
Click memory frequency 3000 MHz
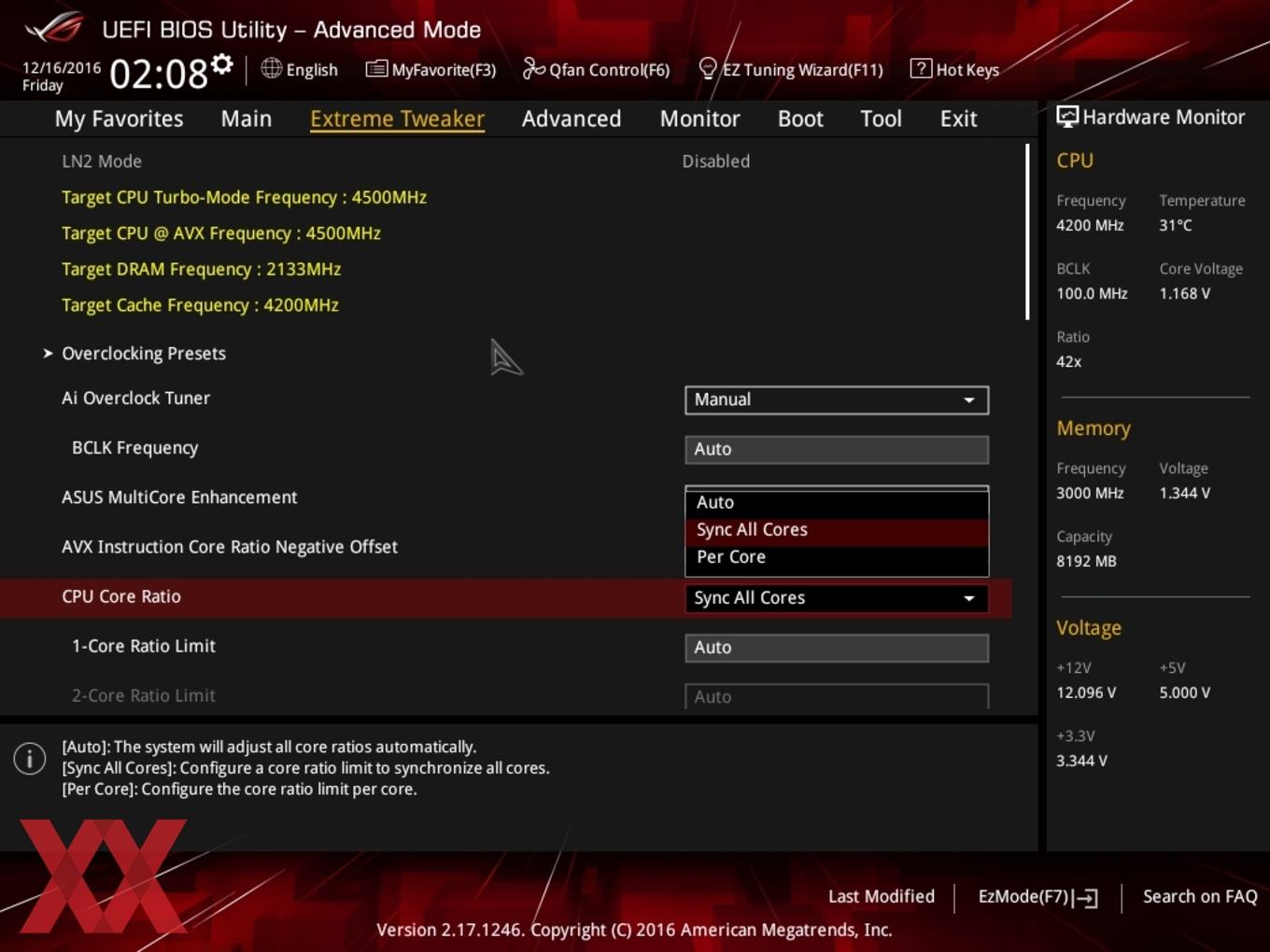pos(1090,493)
